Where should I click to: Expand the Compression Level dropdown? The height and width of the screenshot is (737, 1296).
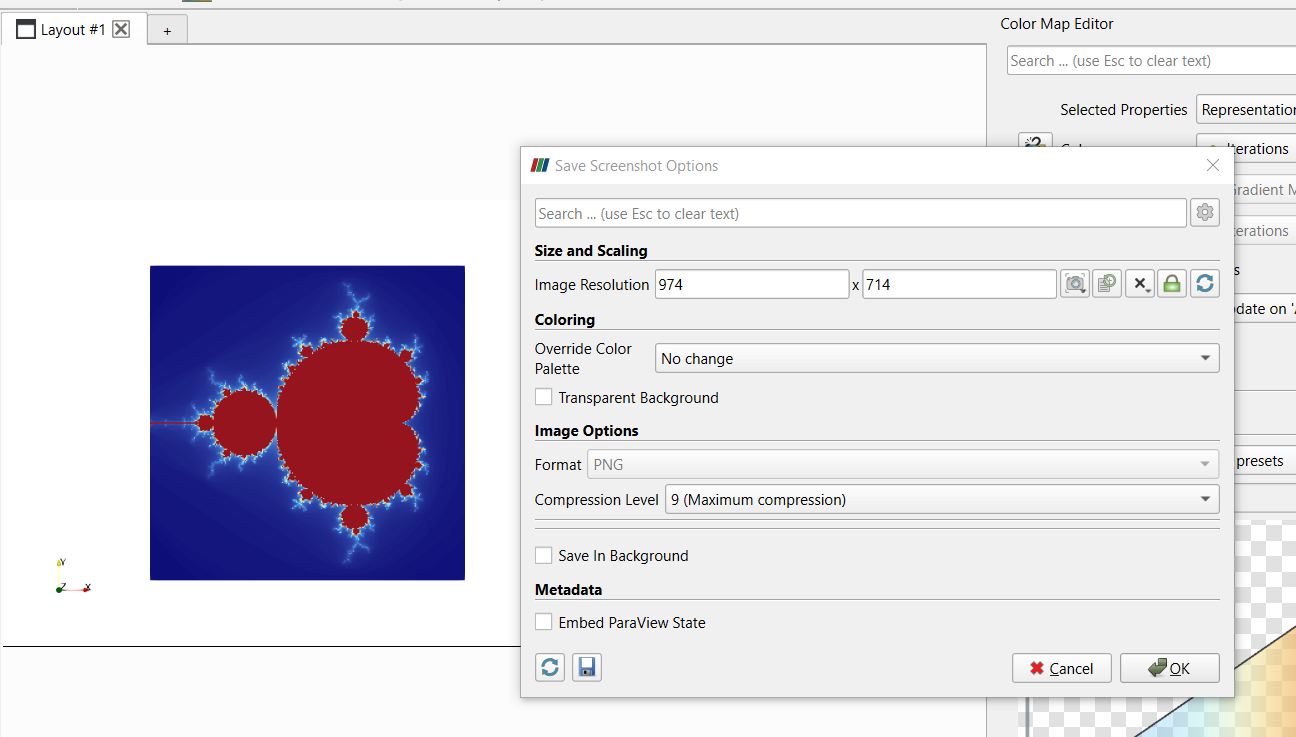point(941,499)
